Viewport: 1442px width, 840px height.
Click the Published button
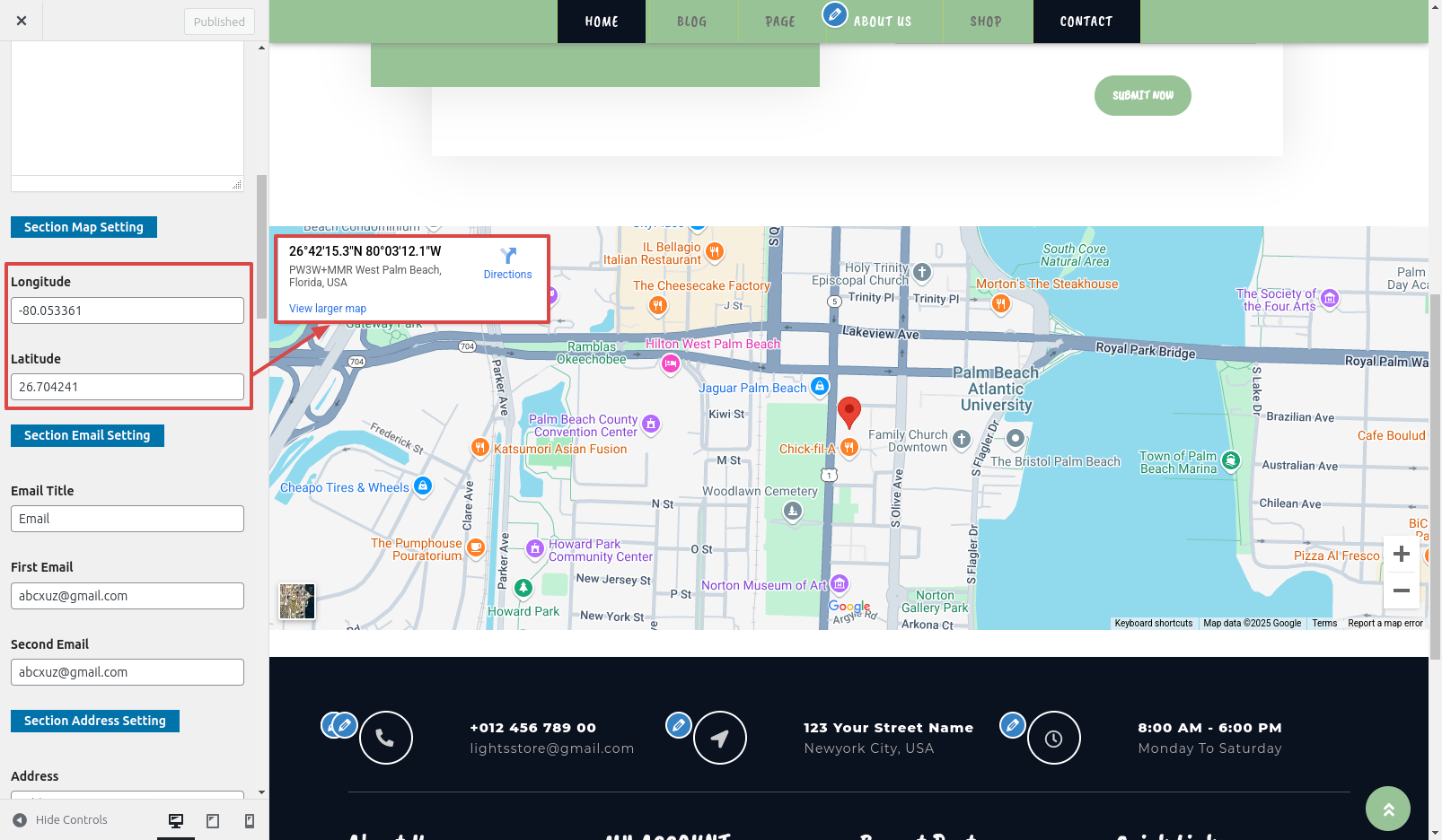pyautogui.click(x=219, y=22)
